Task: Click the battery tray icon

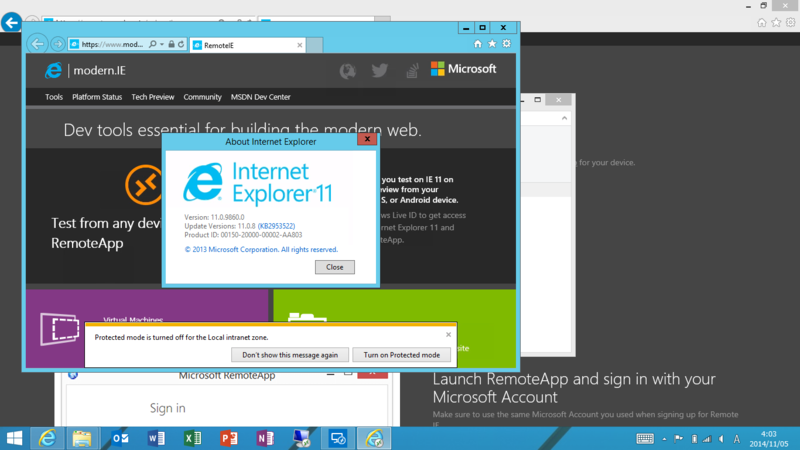Action: [694, 439]
